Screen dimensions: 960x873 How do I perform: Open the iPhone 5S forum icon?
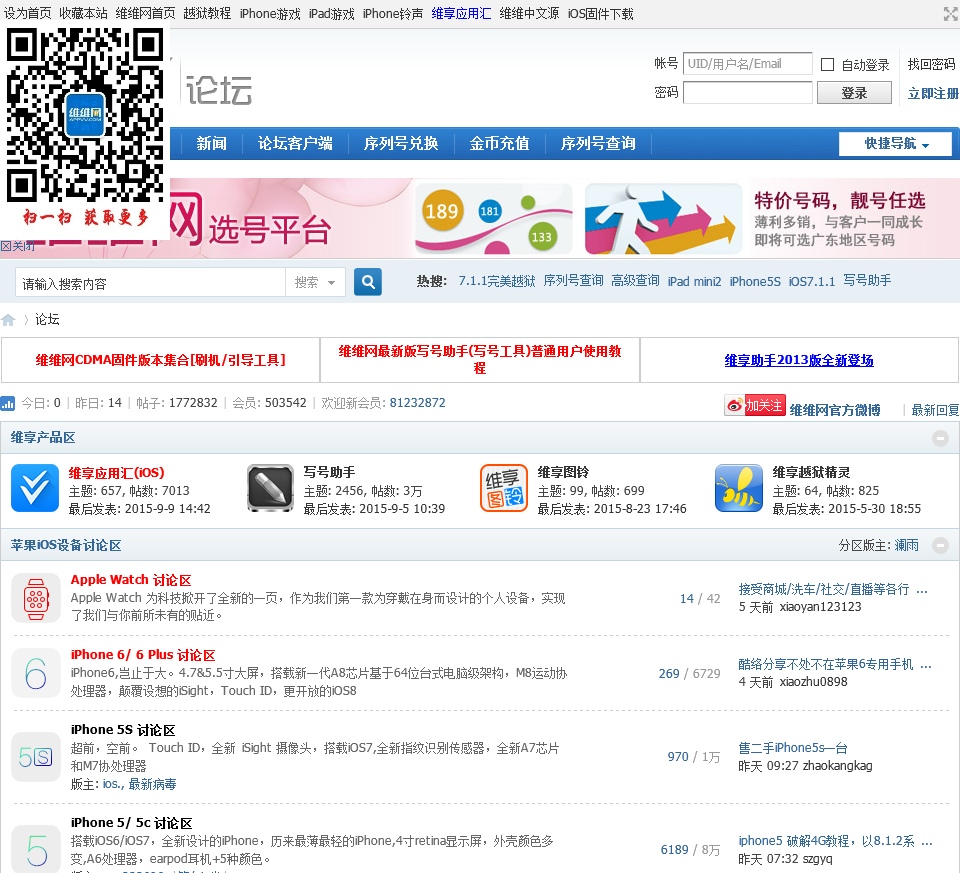(x=36, y=757)
